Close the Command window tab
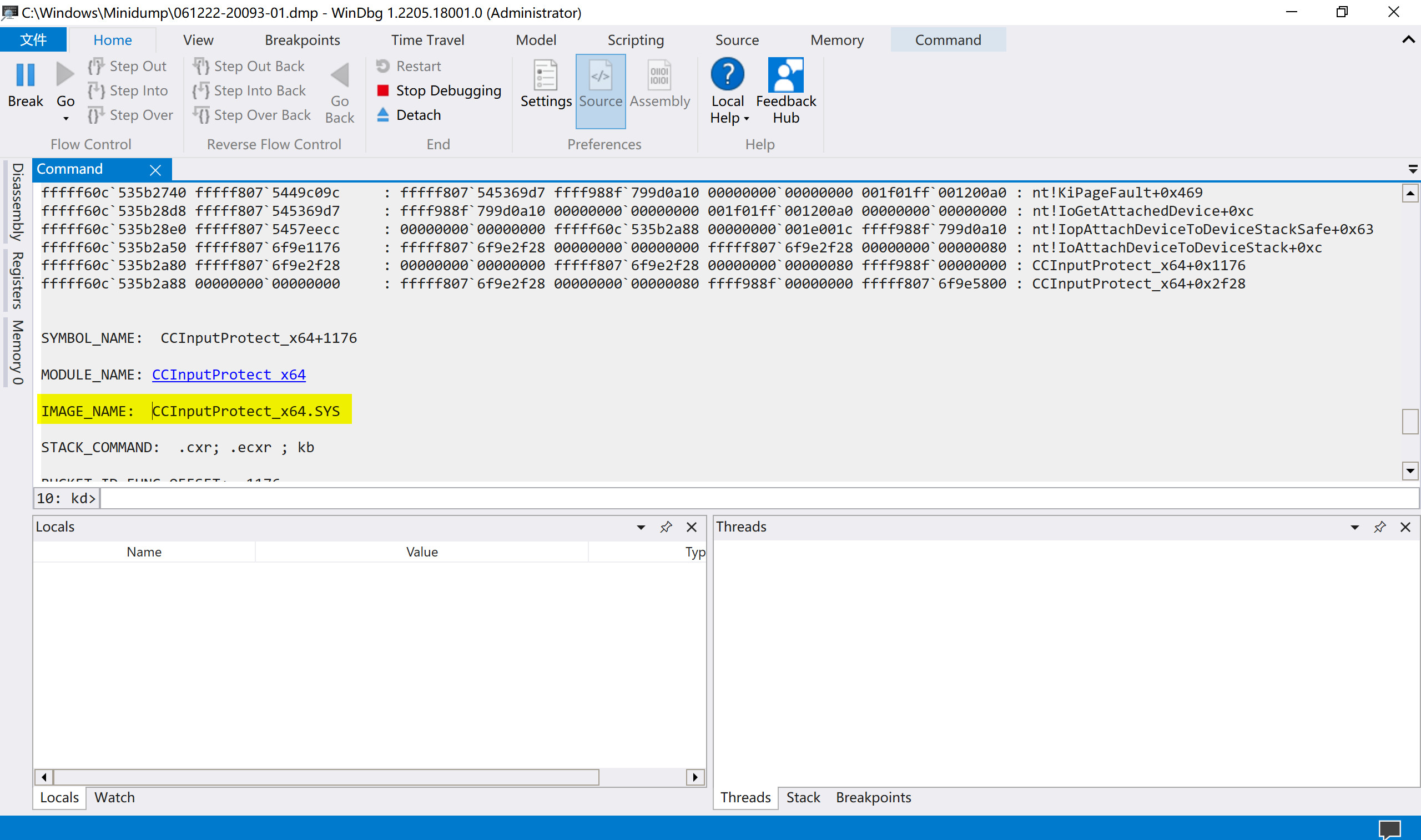 pyautogui.click(x=155, y=170)
